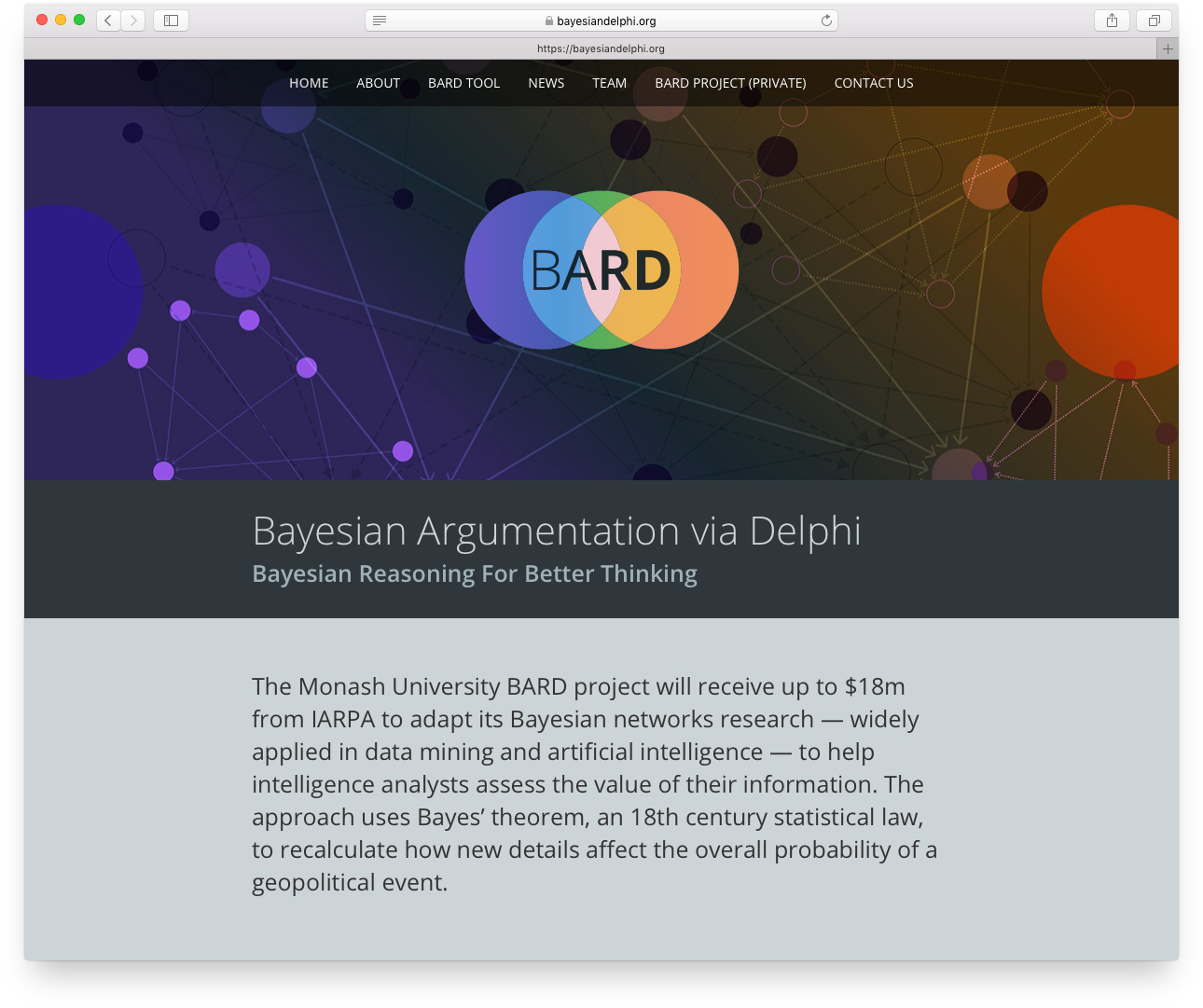Viewport: 1203px width, 1008px height.
Task: Reload the page with the refresh icon
Action: click(x=826, y=21)
